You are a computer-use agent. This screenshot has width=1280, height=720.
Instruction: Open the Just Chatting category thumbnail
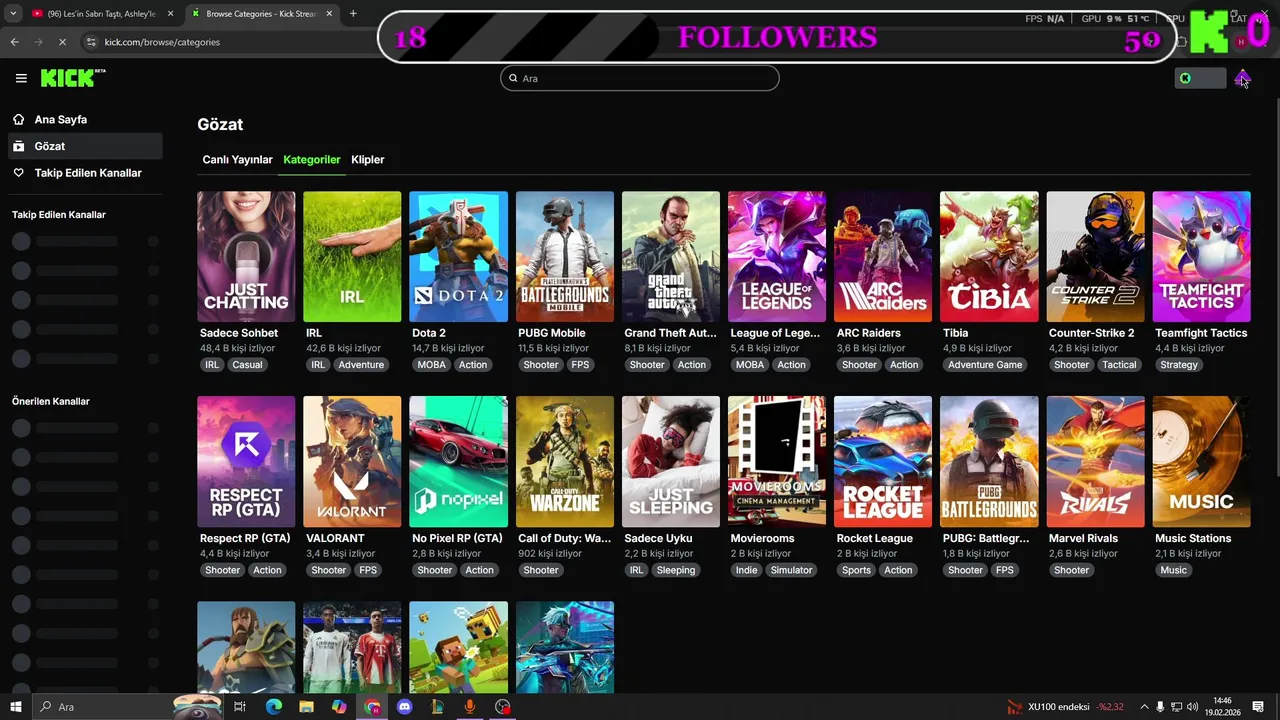pyautogui.click(x=246, y=257)
